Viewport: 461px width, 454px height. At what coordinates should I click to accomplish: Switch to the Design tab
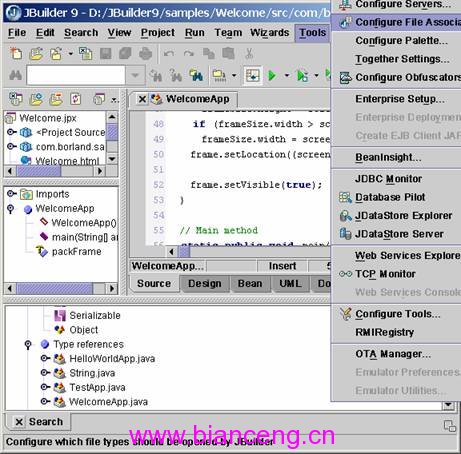pos(205,284)
